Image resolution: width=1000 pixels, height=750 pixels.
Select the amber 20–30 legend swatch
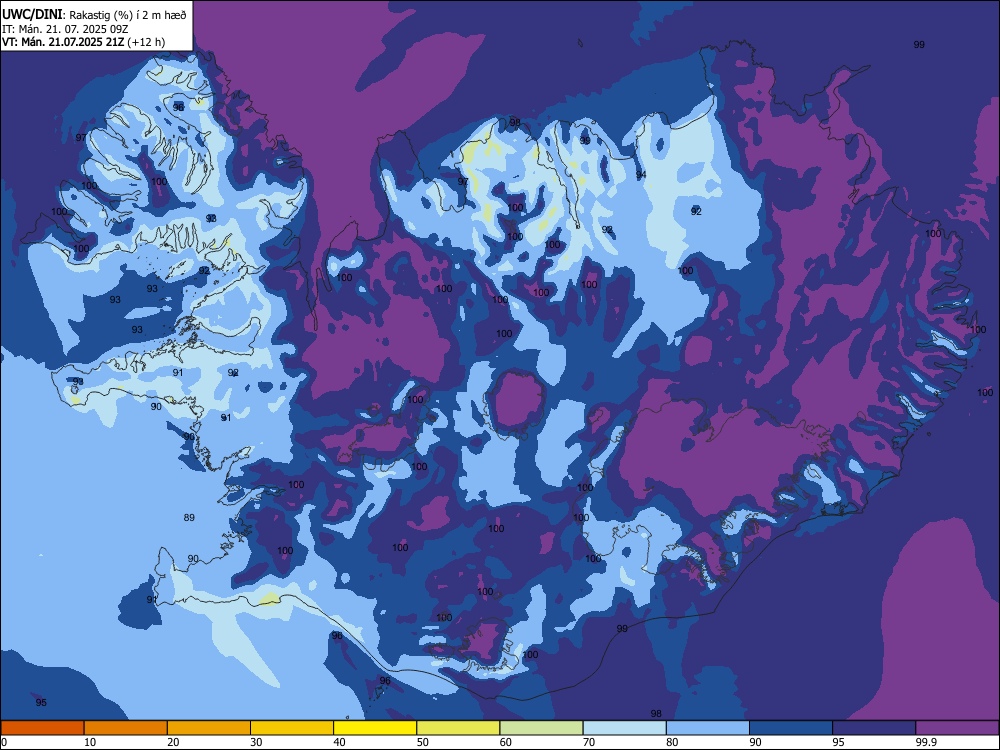tap(209, 728)
